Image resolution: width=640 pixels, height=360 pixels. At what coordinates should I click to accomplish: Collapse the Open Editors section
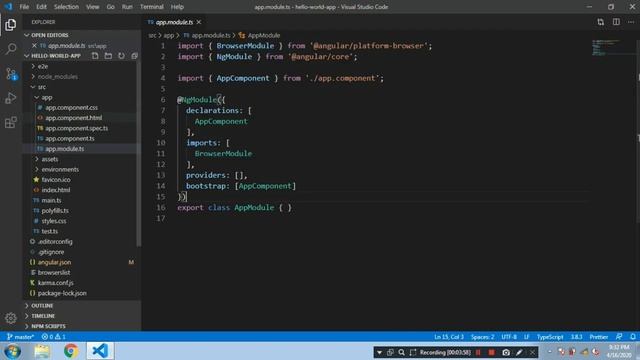pos(82,35)
